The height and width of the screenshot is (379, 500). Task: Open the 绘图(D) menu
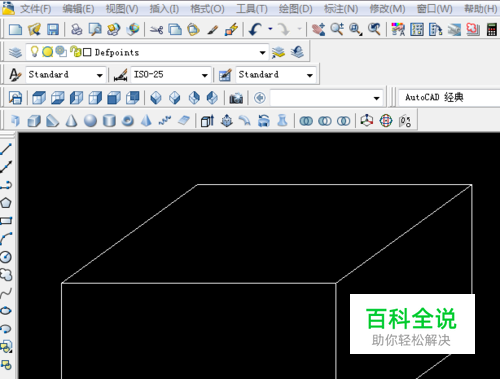coord(296,9)
